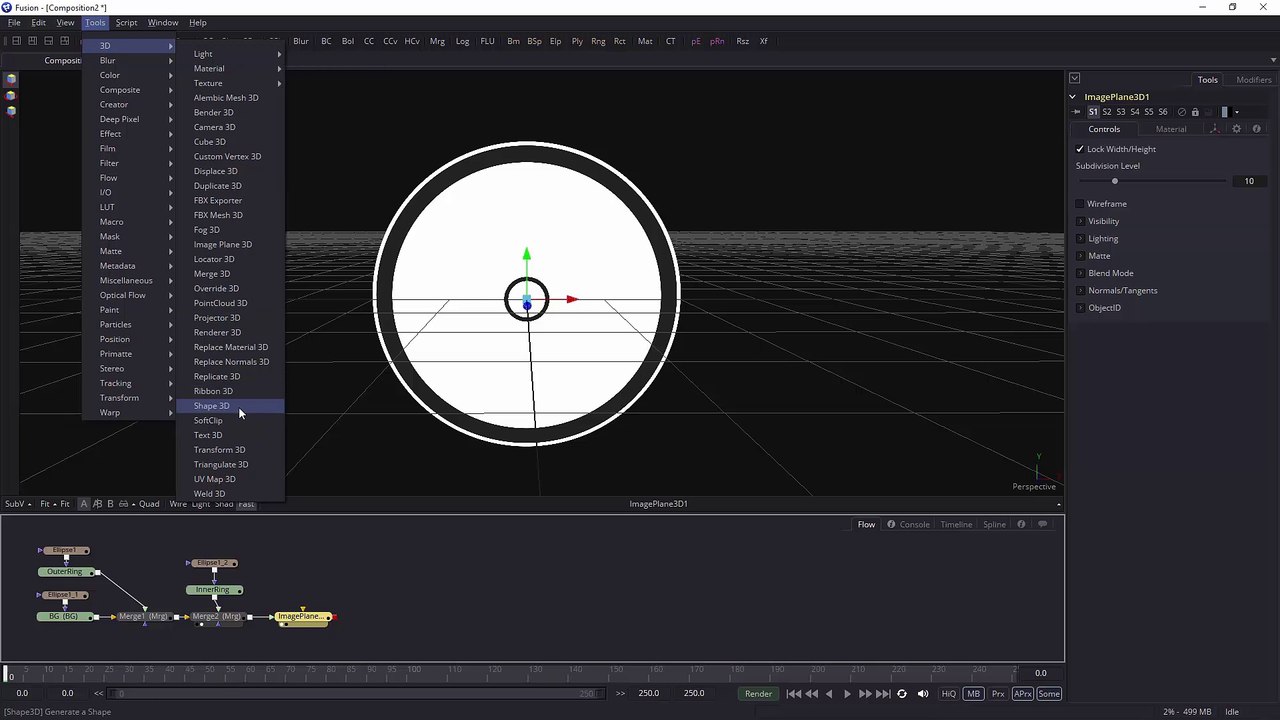
Task: Switch to the Material tab
Action: coord(1171,129)
